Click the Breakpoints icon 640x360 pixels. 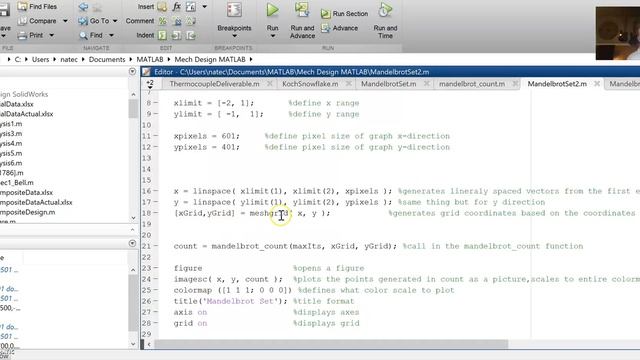(x=234, y=10)
